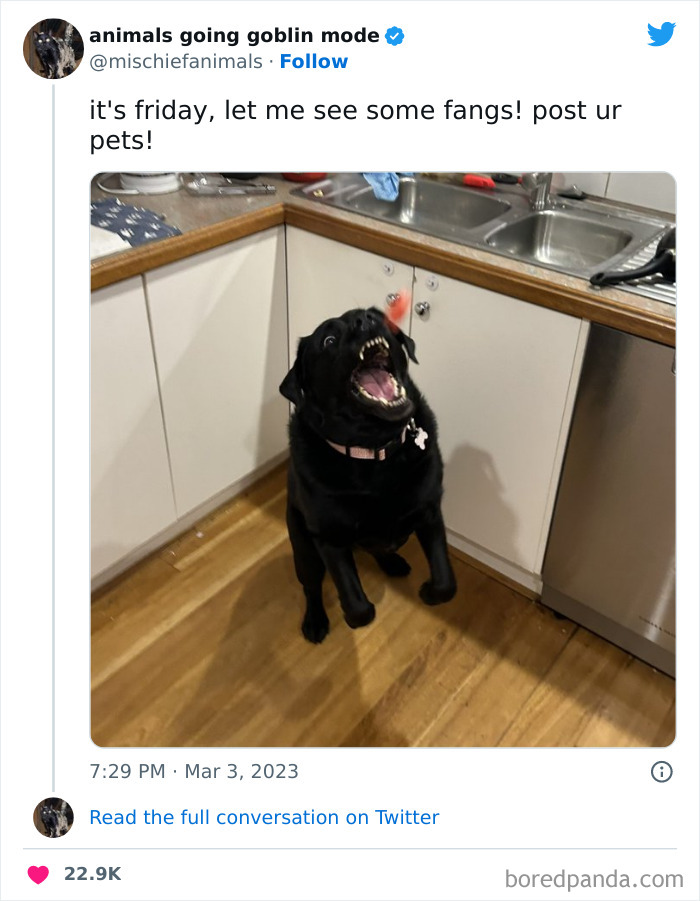Open the animals going goblin mode profile name
Viewport: 700px width, 901px height.
pyautogui.click(x=234, y=36)
